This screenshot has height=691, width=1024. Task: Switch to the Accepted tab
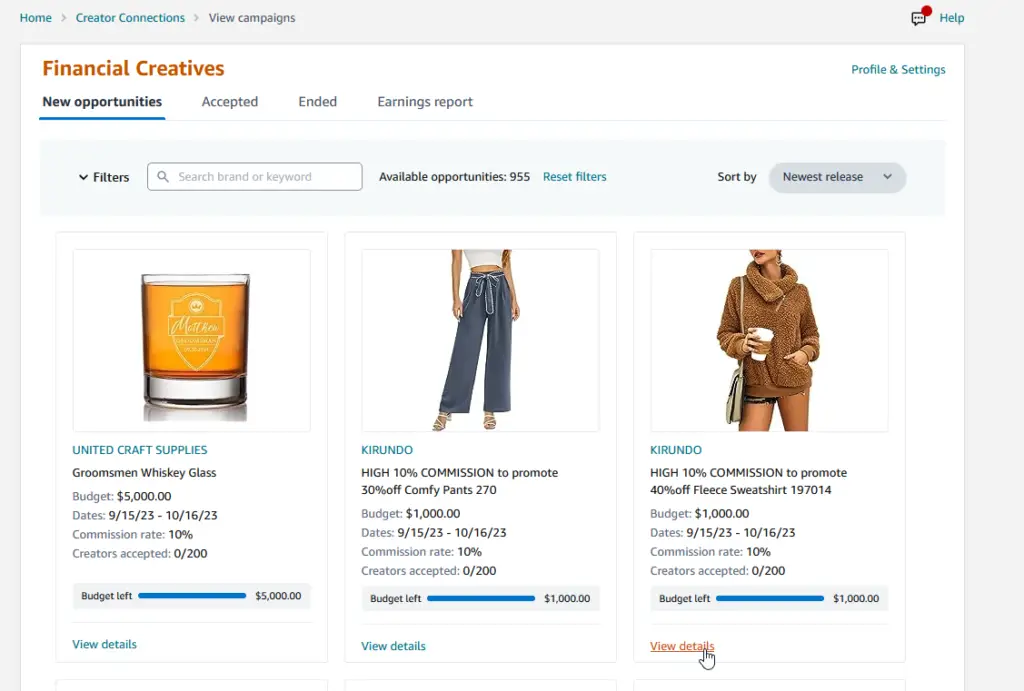(x=230, y=102)
